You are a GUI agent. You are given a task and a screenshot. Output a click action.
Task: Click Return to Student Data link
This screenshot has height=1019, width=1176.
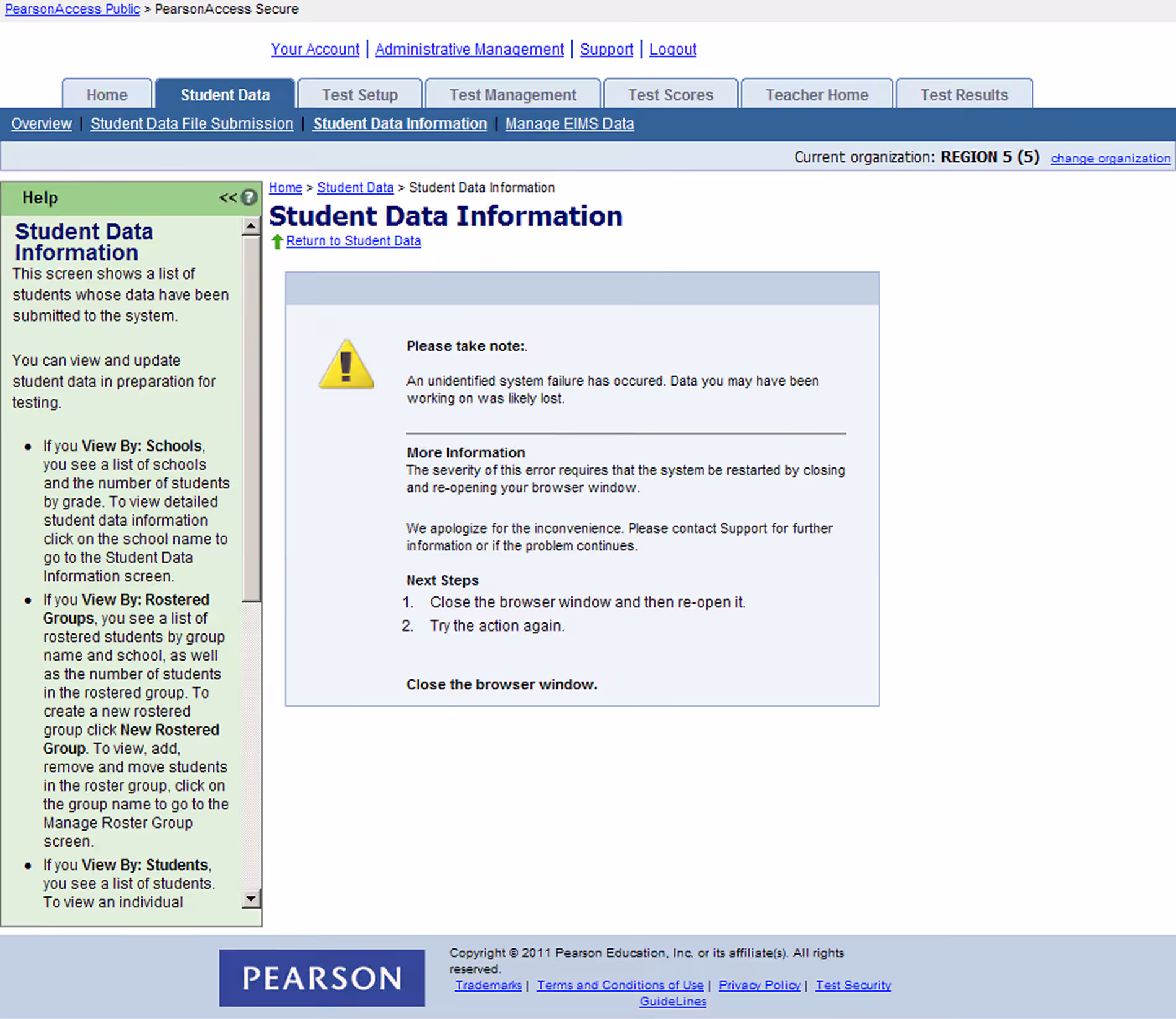coord(354,241)
